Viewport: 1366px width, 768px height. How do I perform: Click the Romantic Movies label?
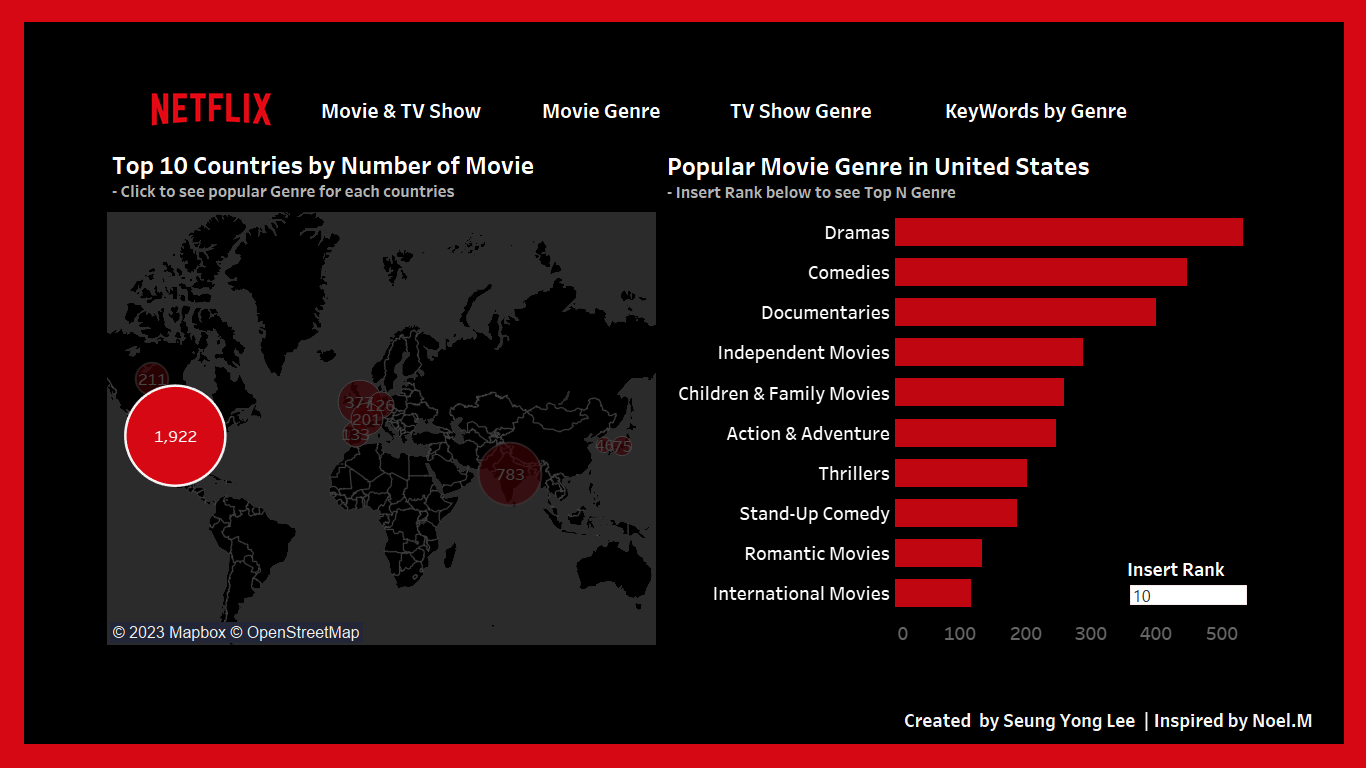(817, 554)
